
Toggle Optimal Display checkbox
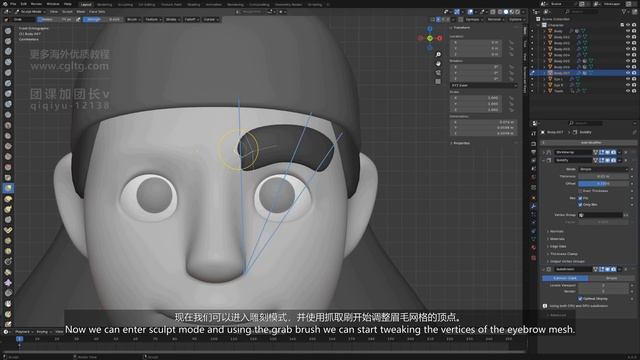pos(580,298)
